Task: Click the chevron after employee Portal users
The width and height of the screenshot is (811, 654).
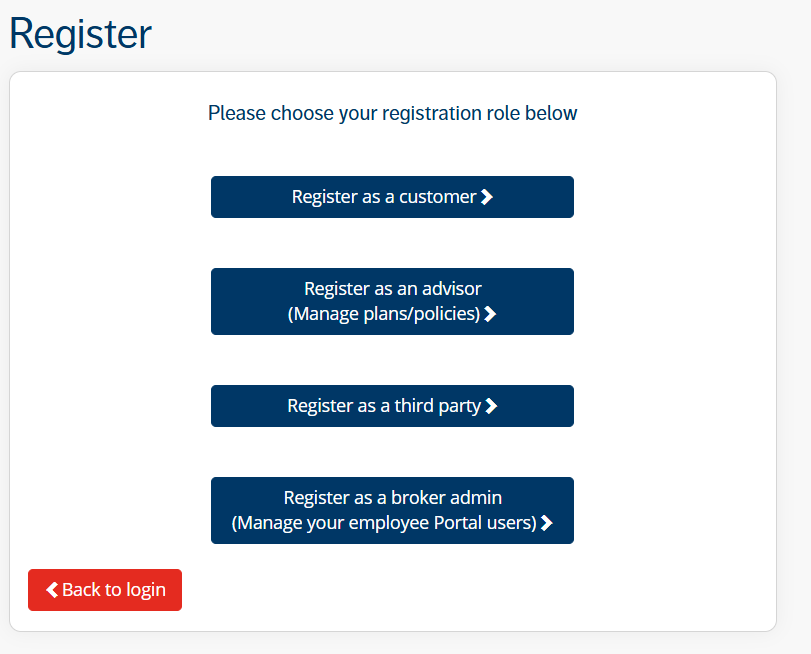Action: click(x=547, y=523)
